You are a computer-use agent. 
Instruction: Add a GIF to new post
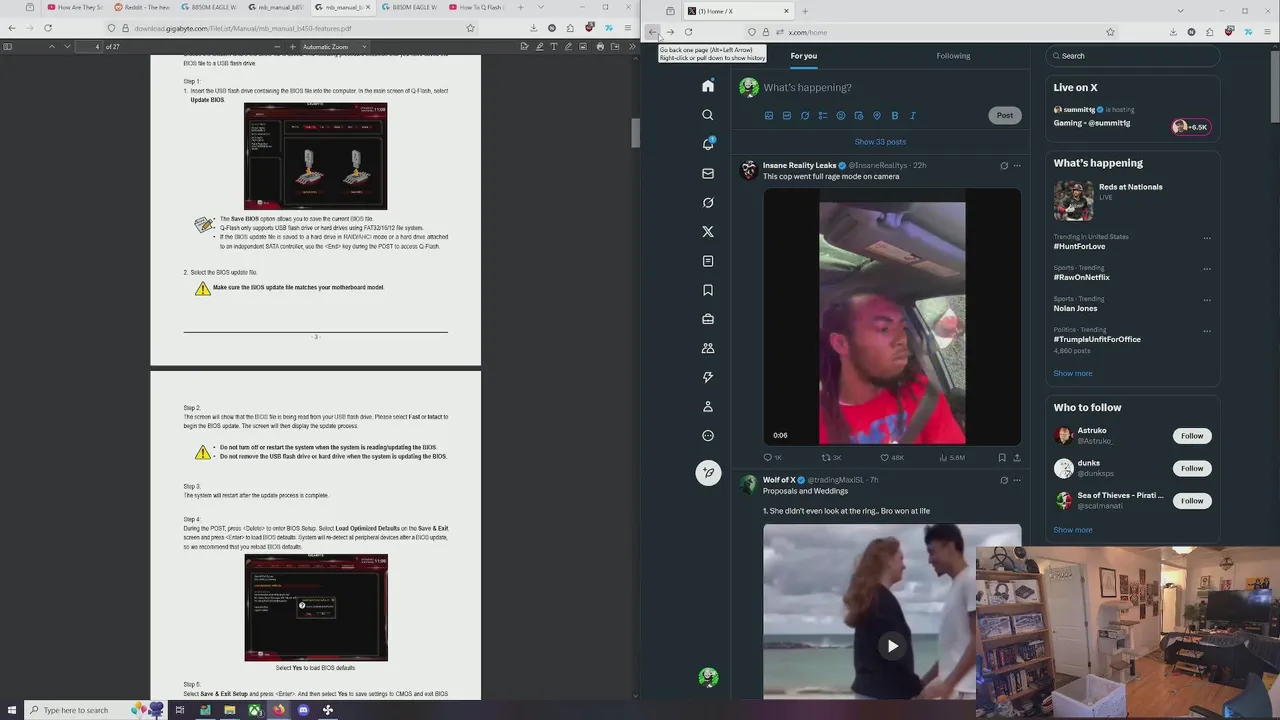coord(787,116)
